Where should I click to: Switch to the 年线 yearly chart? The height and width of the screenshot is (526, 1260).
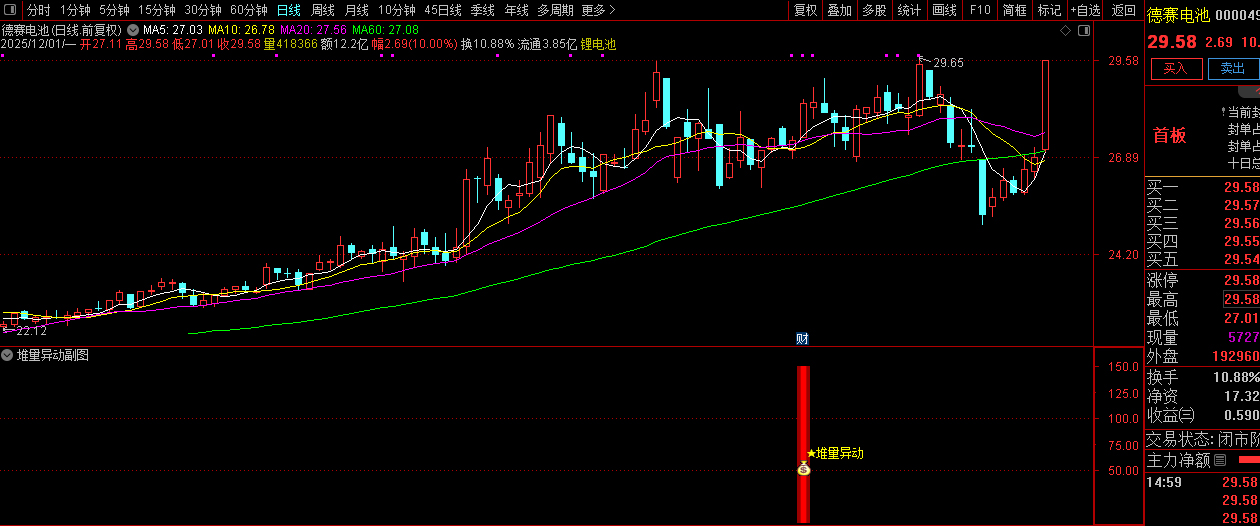coord(516,10)
